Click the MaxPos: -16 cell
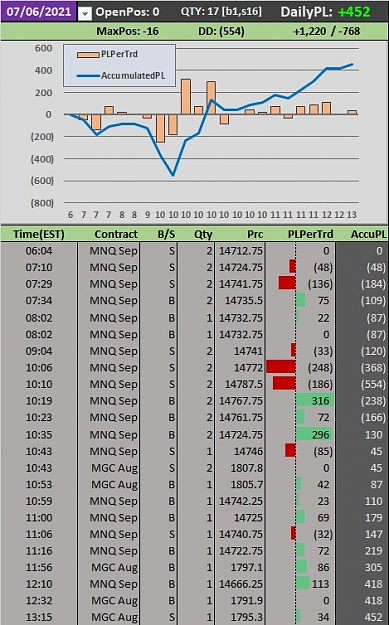The width and height of the screenshot is (389, 625). coord(127,31)
